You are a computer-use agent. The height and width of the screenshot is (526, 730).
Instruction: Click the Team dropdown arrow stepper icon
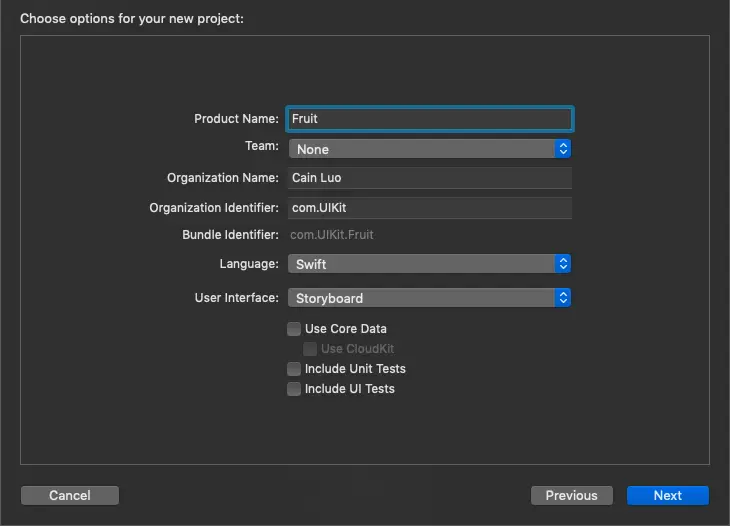tap(563, 149)
